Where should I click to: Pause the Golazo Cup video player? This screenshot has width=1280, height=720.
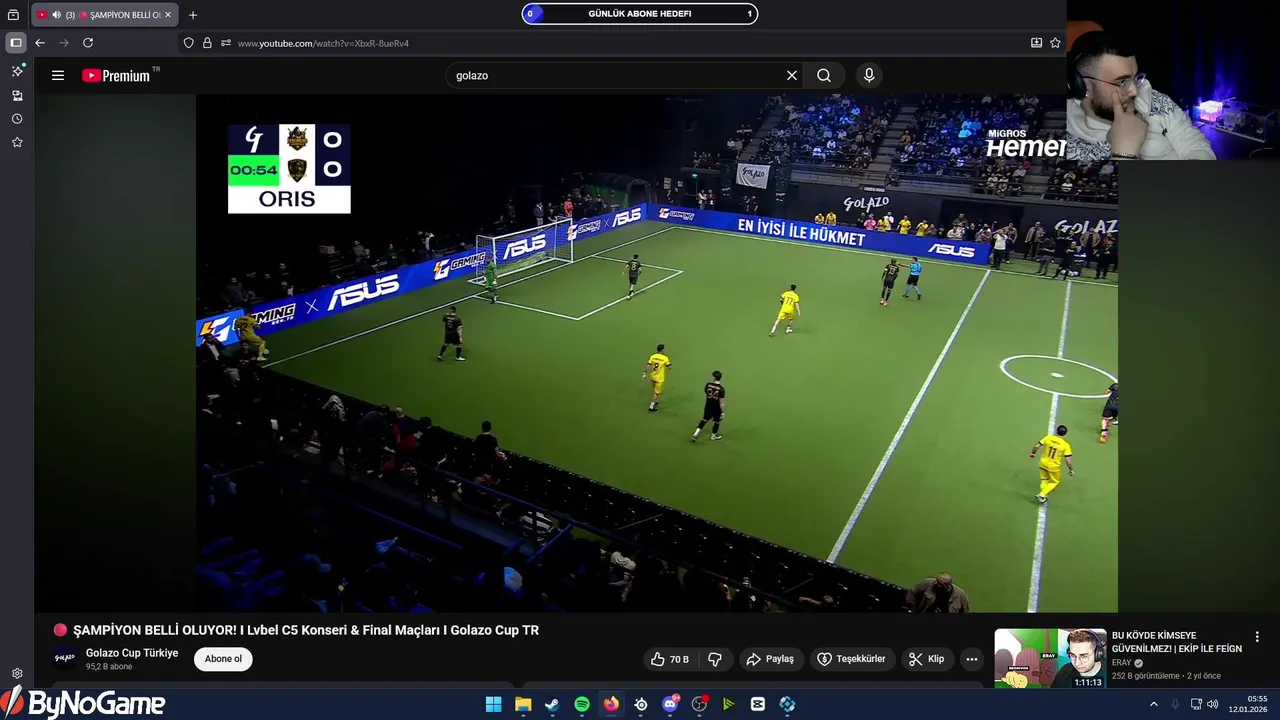656,353
